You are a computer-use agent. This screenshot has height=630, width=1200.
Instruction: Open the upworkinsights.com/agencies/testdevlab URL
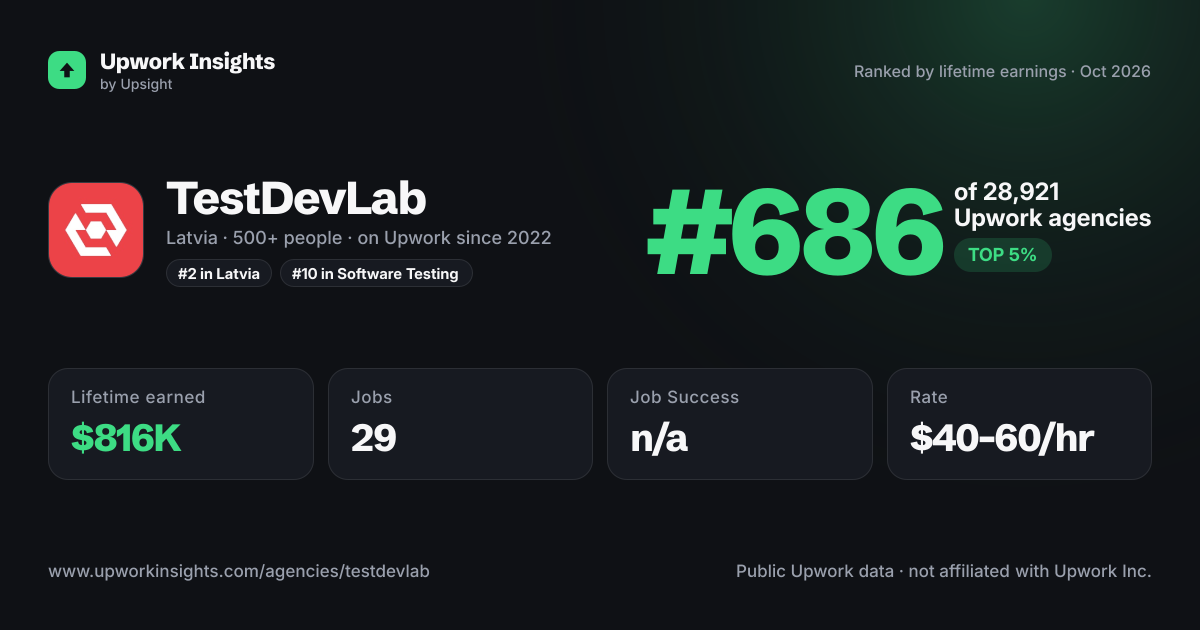[239, 572]
